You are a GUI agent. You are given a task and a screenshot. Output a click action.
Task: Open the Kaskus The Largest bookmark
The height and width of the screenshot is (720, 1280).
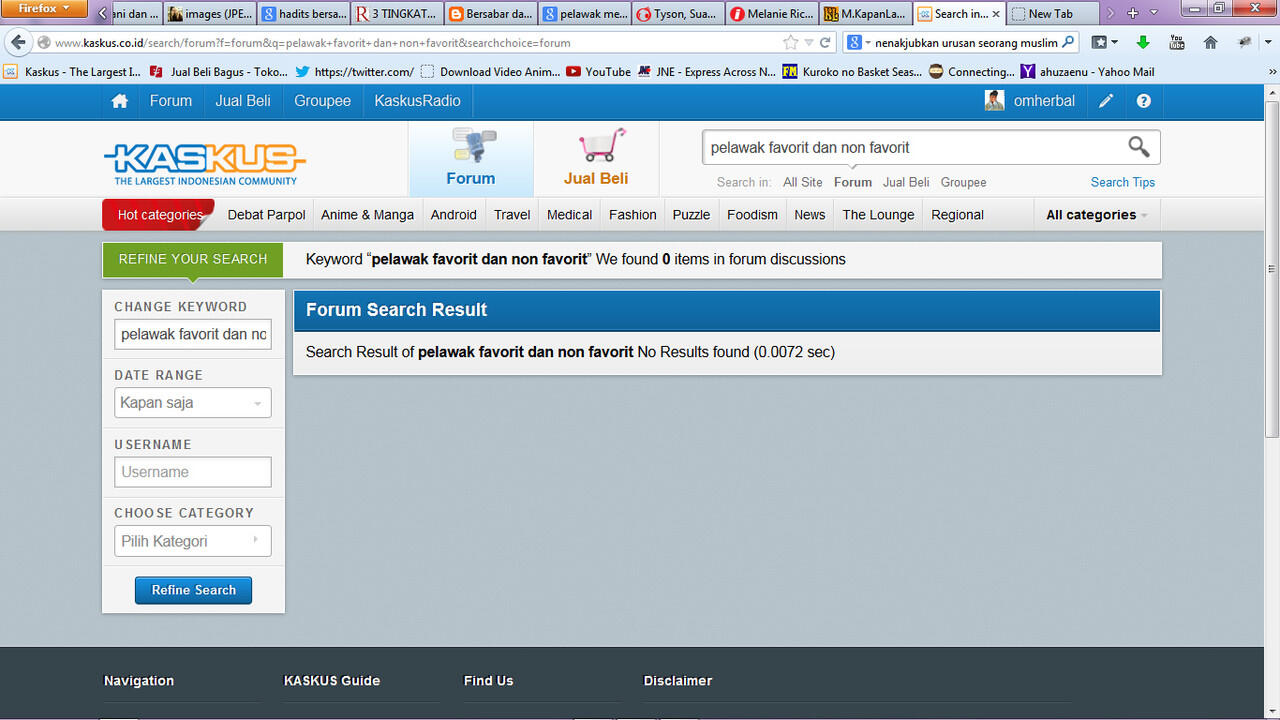pos(73,72)
